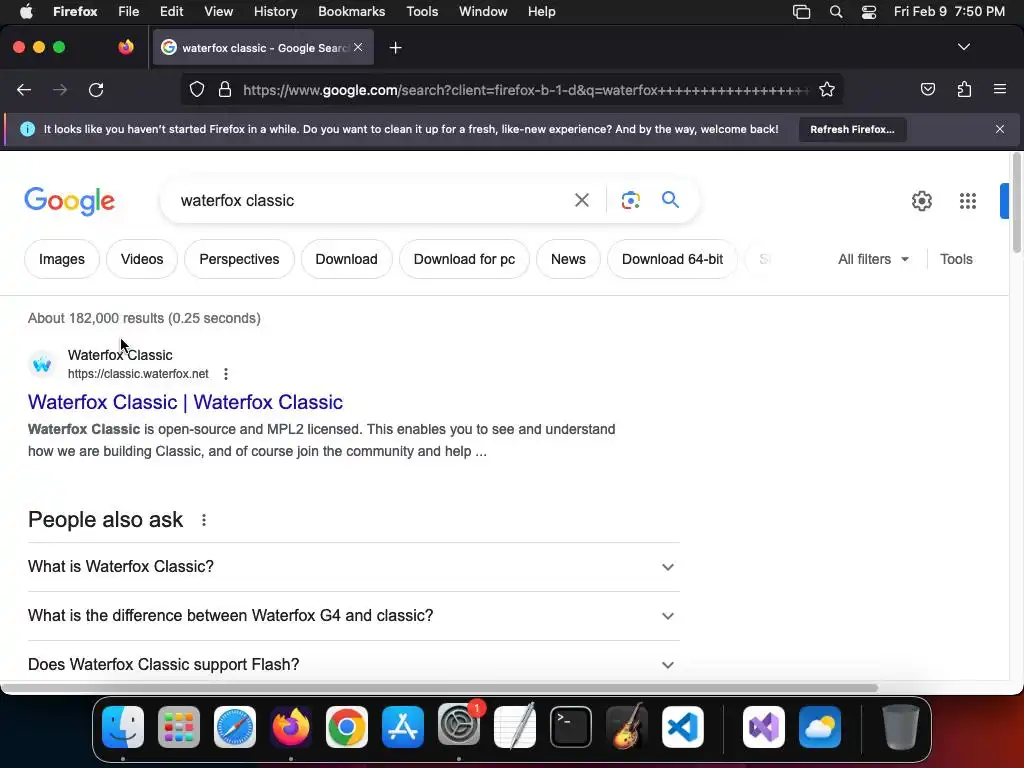Go to Google homepage via Google logo
Viewport: 1024px width, 768px height.
click(x=69, y=200)
